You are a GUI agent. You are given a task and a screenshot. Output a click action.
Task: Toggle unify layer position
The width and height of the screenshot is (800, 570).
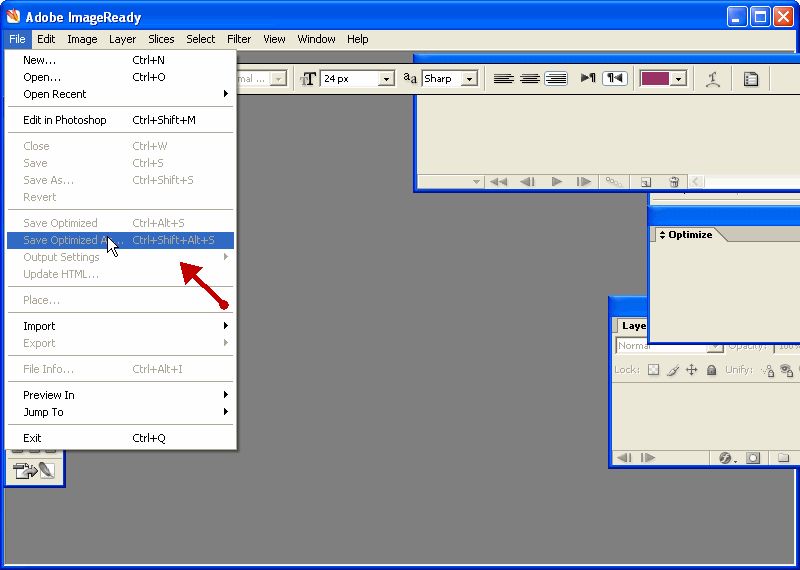767,370
